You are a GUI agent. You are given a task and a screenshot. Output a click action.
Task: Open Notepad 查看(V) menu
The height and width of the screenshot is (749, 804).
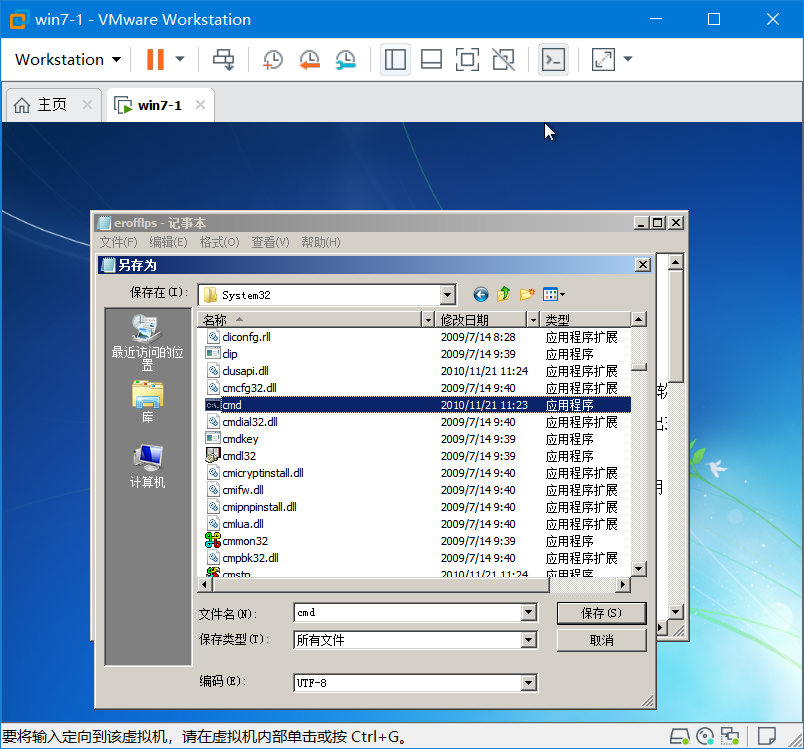pyautogui.click(x=270, y=242)
